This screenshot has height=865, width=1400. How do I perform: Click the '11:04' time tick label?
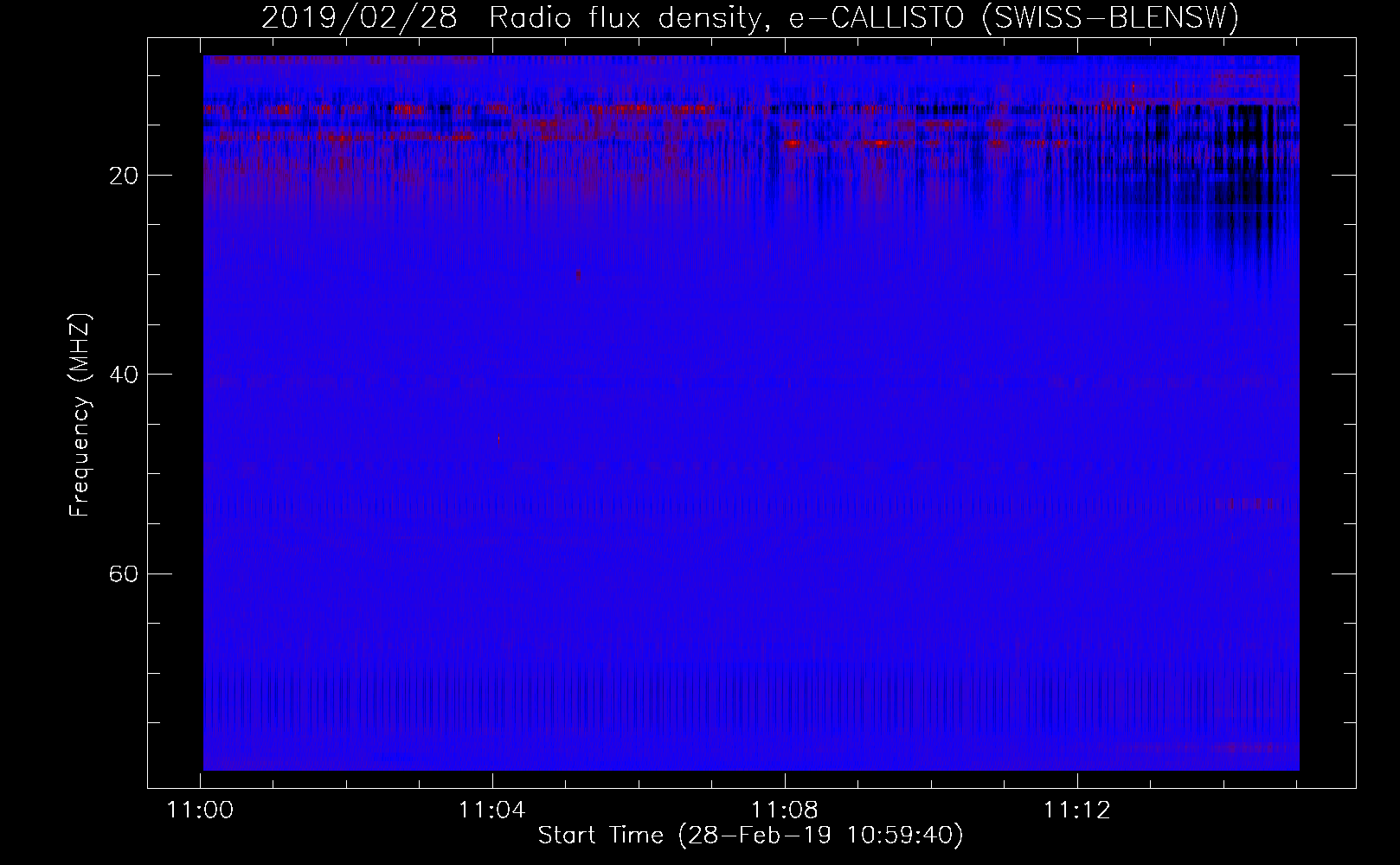(492, 811)
